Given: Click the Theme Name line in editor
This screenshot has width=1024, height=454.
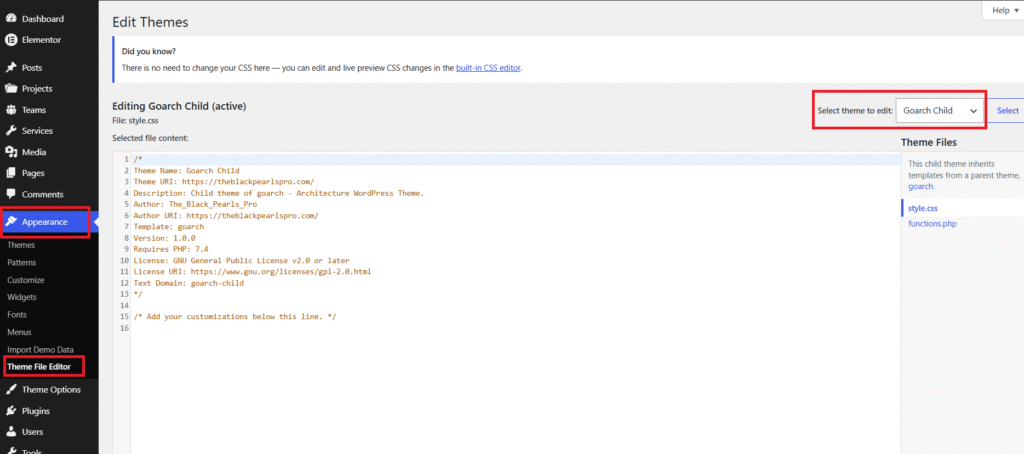Looking at the screenshot, I should pyautogui.click(x=186, y=170).
